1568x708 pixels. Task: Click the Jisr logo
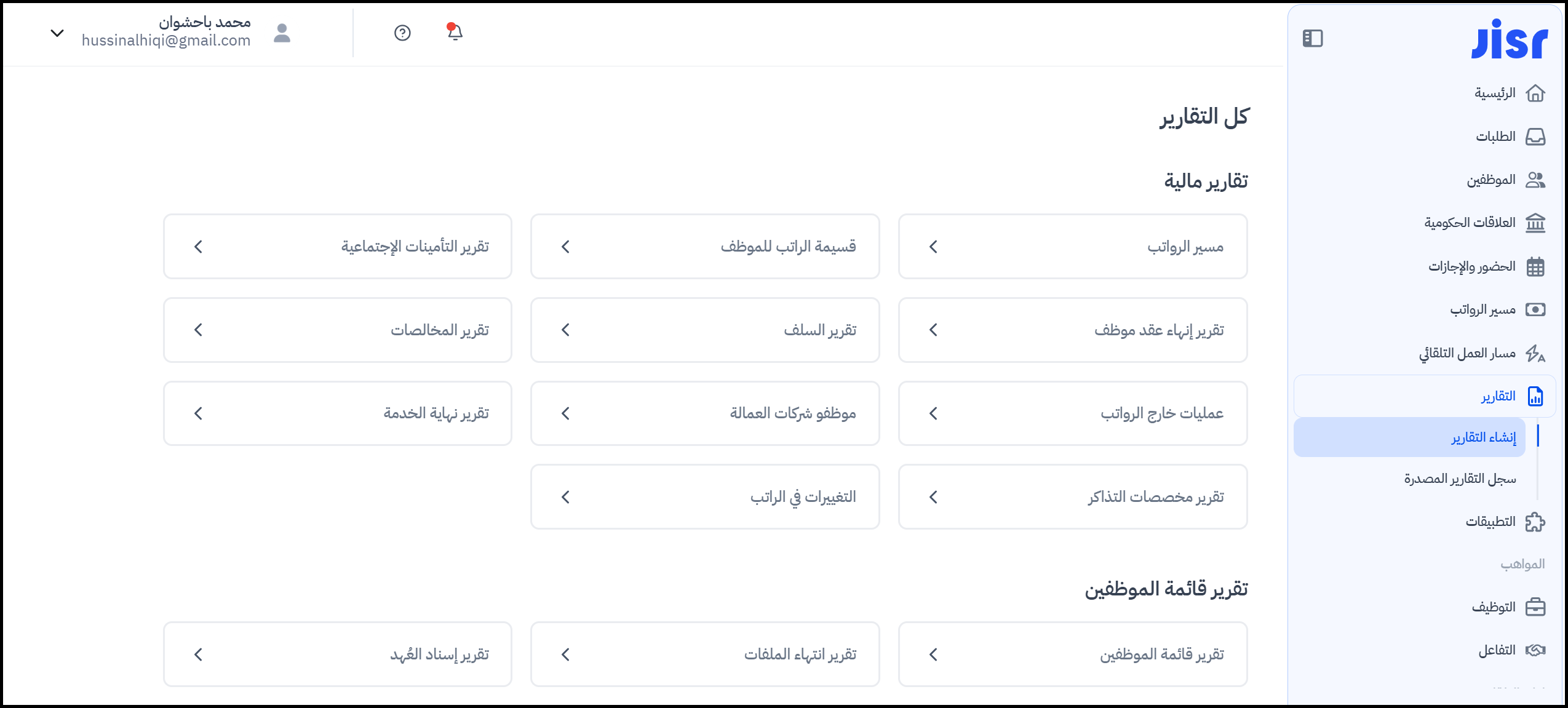click(x=1509, y=40)
